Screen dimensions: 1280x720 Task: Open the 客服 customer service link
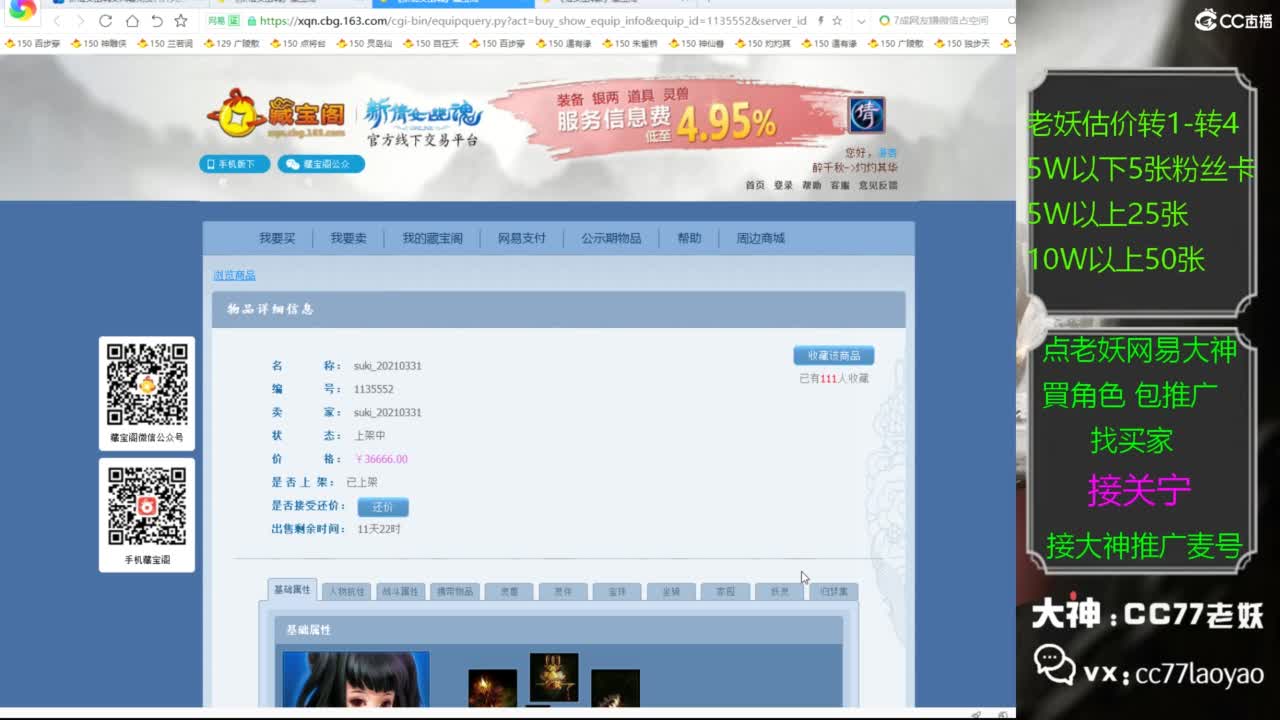840,185
